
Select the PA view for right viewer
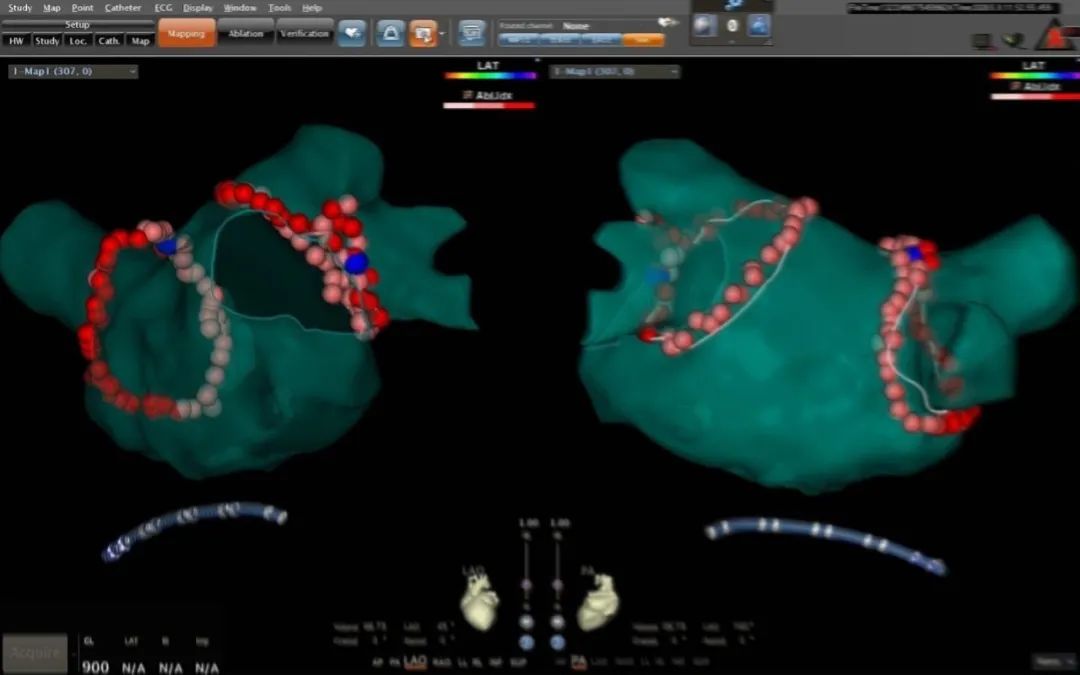[x=578, y=662]
